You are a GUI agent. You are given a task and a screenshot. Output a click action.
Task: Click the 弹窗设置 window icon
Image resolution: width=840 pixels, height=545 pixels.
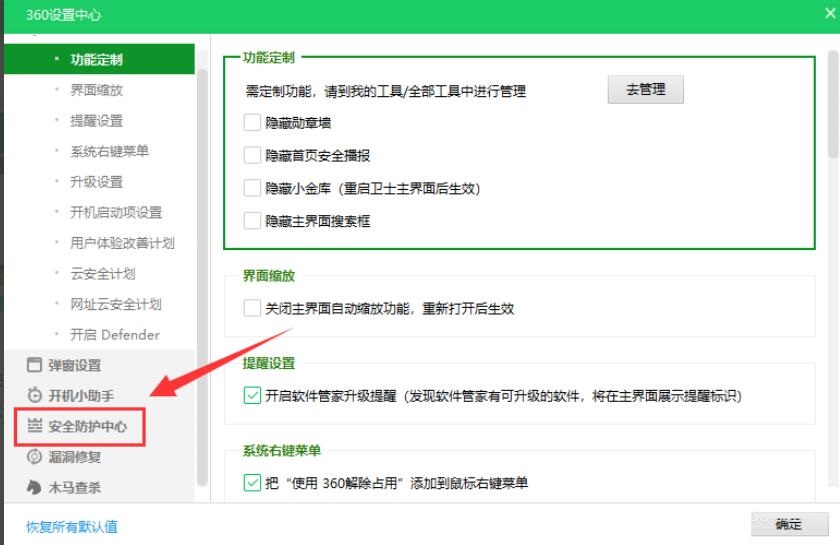pos(34,365)
